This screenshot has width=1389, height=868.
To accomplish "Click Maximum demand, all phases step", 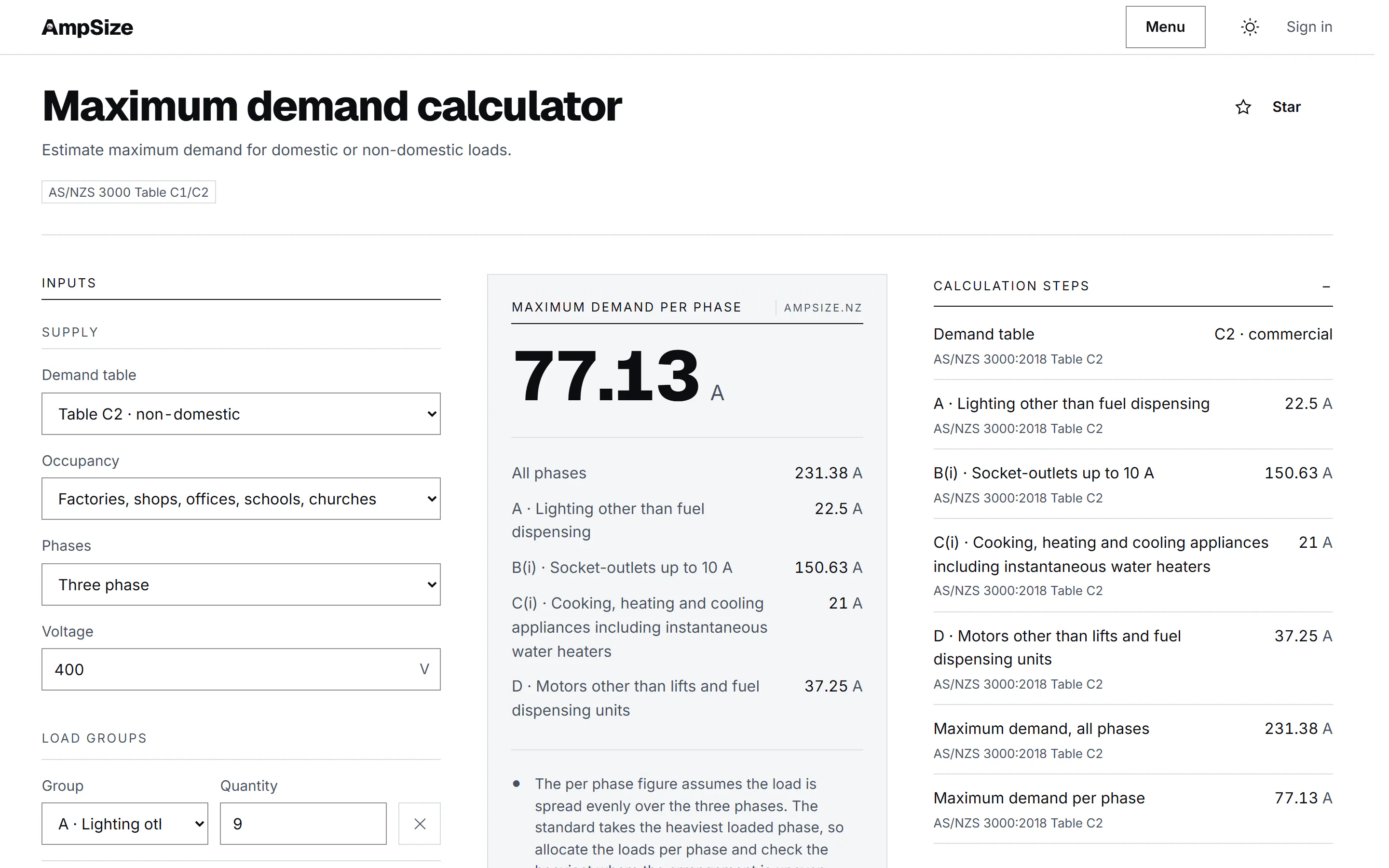I will pyautogui.click(x=1041, y=729).
